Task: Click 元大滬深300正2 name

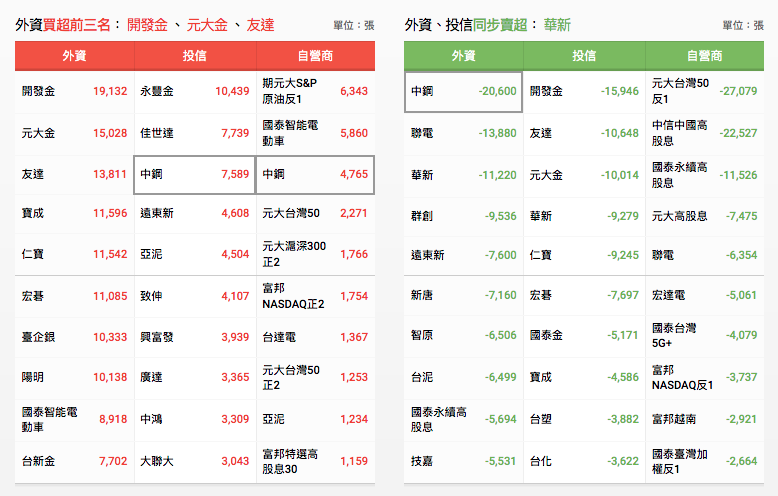Action: 294,254
